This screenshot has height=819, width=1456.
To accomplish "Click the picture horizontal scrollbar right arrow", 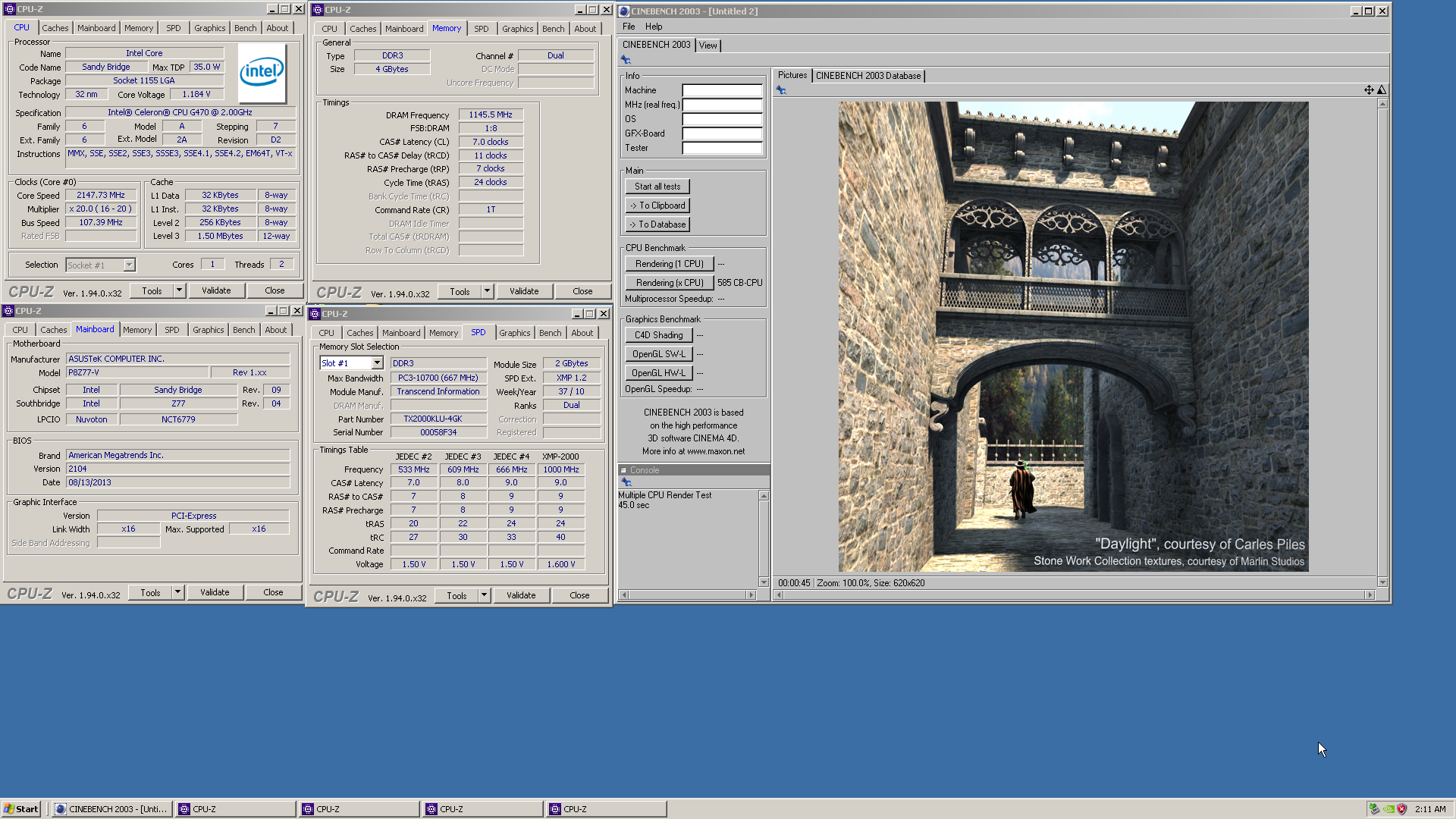I will (x=1370, y=595).
